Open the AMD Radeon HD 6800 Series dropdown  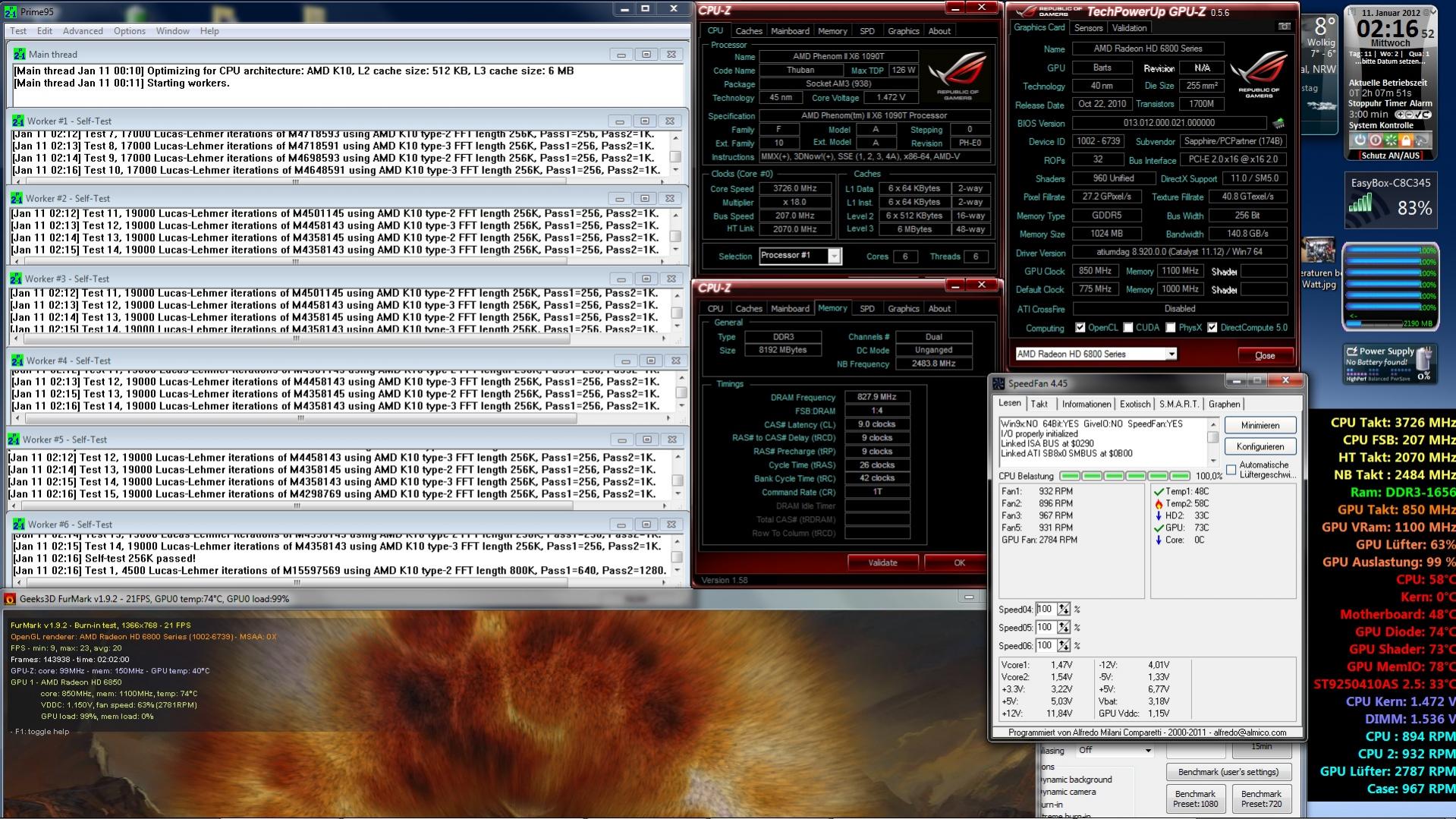pos(1096,354)
